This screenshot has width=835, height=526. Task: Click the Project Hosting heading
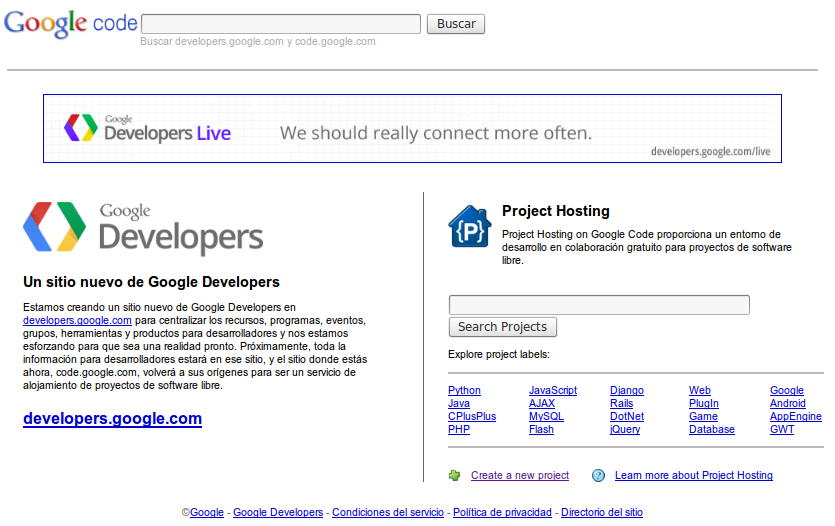[x=555, y=211]
